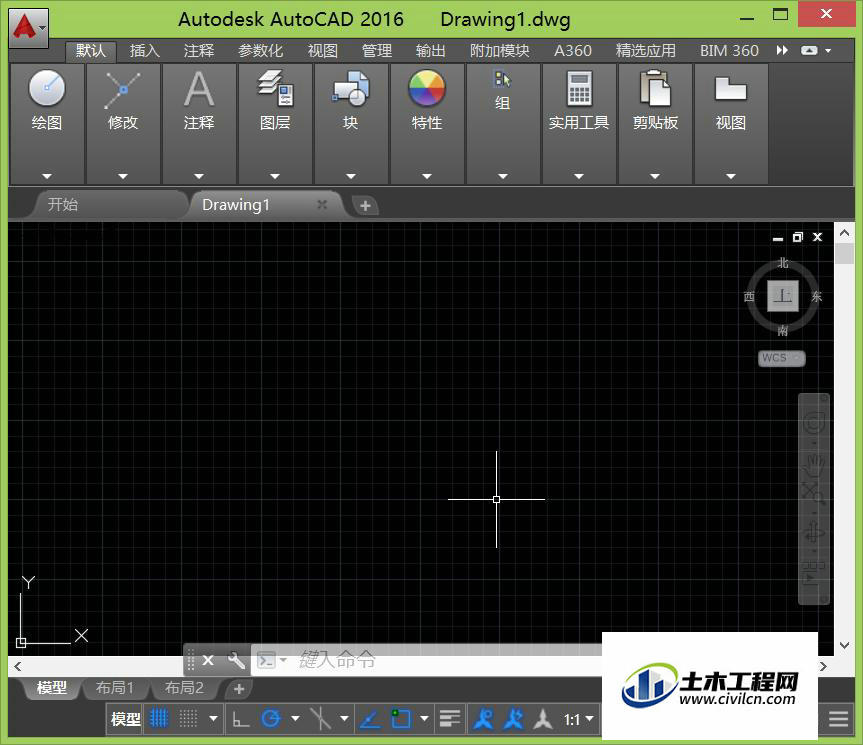Expand the 剪贴板 panel dropdown arrow
Image resolution: width=863 pixels, height=745 pixels.
654,176
